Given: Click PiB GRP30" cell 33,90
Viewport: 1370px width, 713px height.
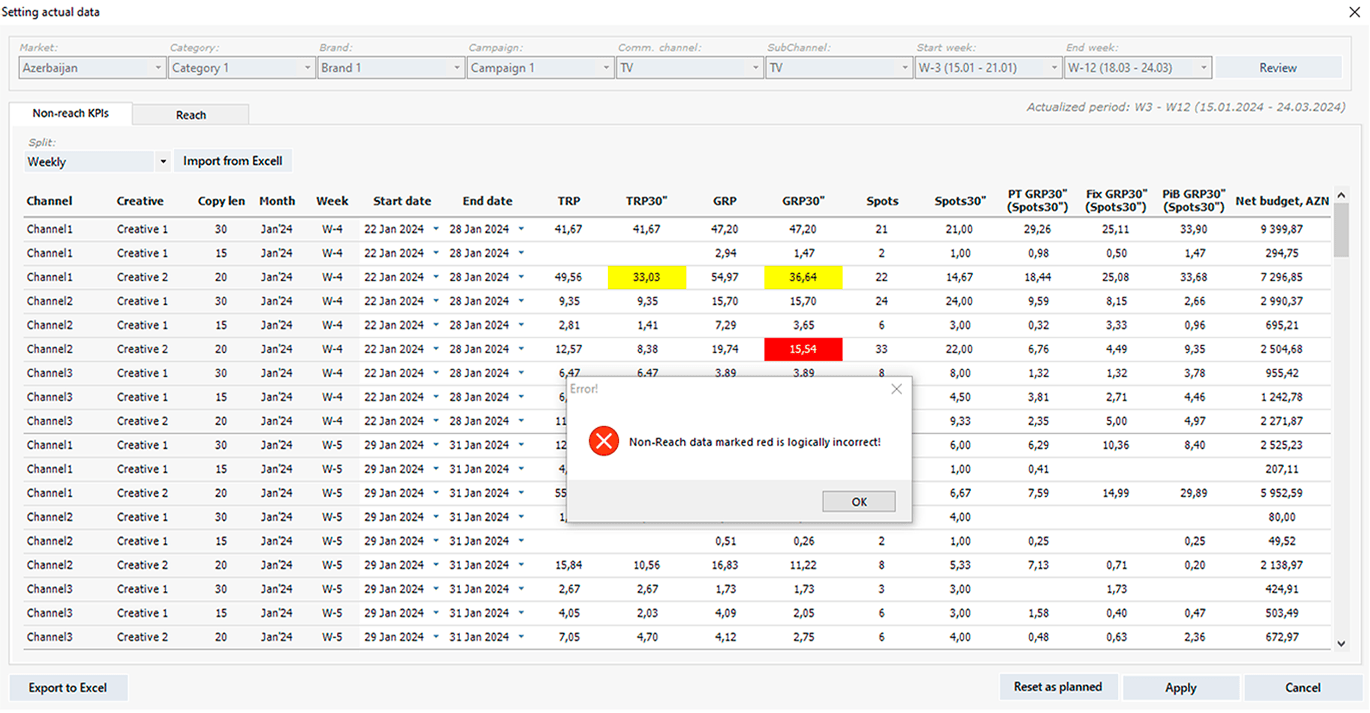Looking at the screenshot, I should tap(1194, 229).
